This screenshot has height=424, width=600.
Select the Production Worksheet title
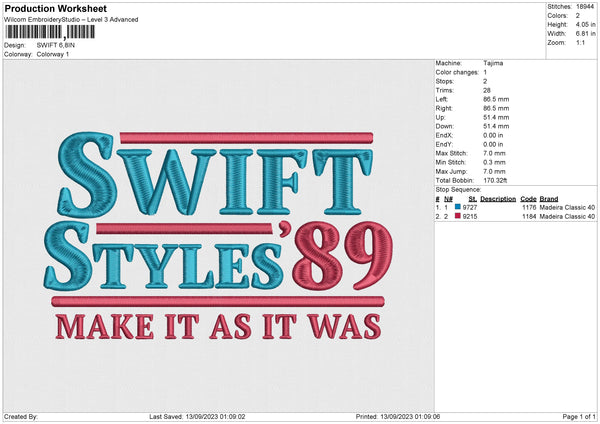tap(55, 9)
